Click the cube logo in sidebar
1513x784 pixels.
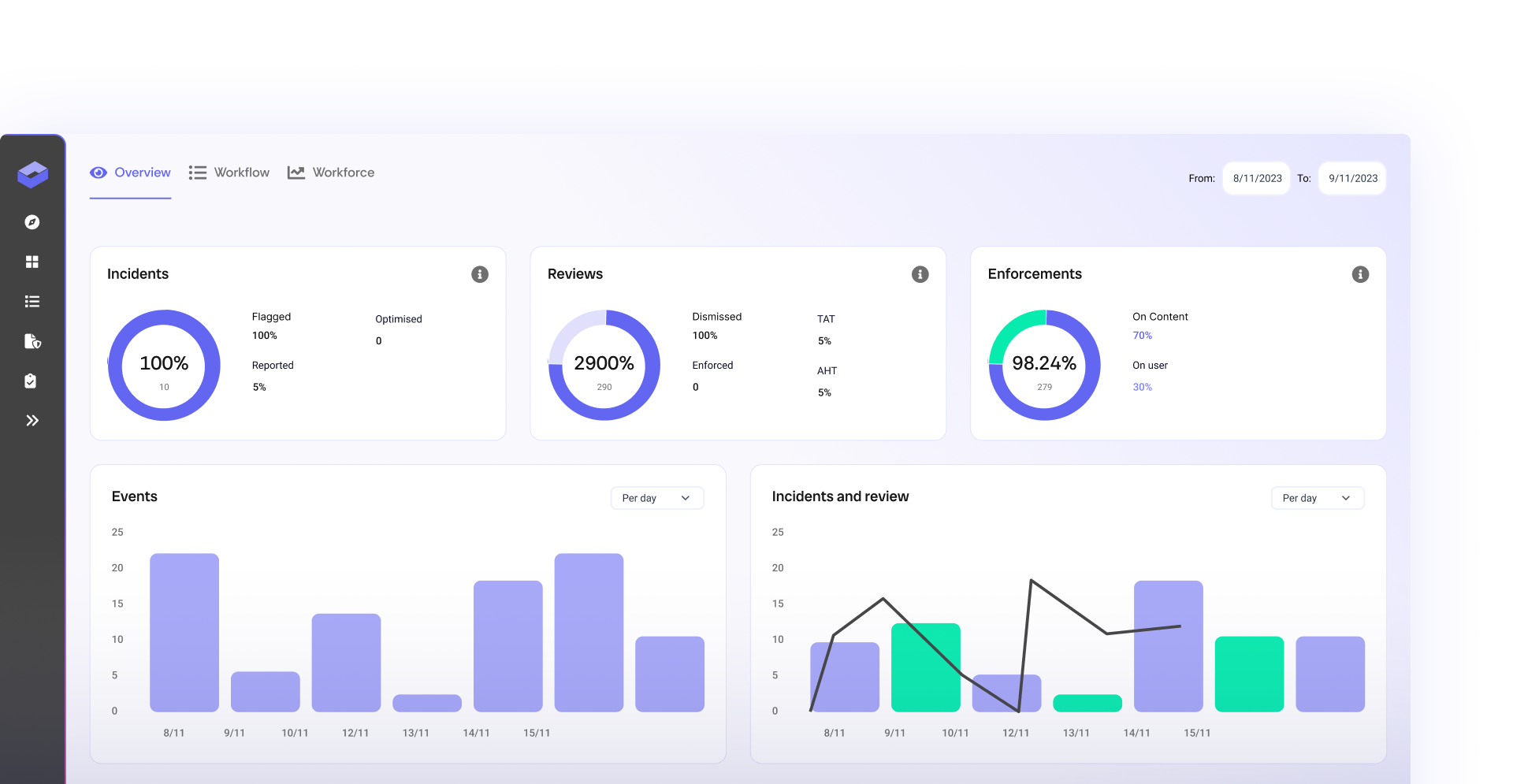pos(32,174)
